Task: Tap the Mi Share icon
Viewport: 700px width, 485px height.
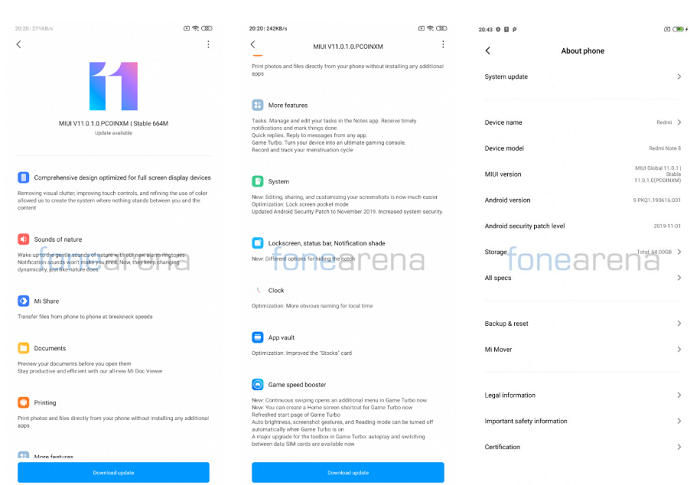Action: (23, 301)
